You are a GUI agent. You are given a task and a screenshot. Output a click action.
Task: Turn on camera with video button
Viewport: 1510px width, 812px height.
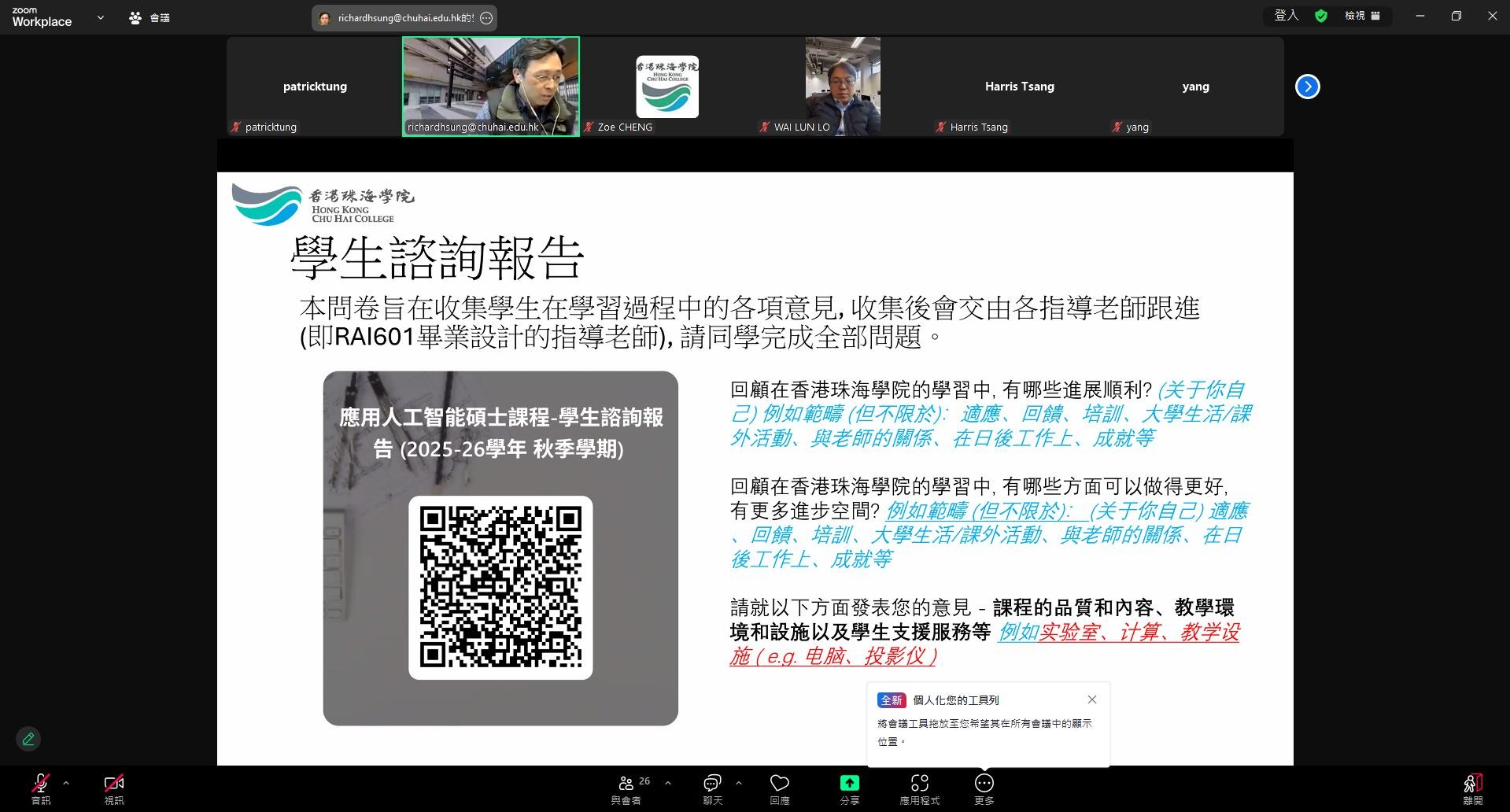pos(114,788)
